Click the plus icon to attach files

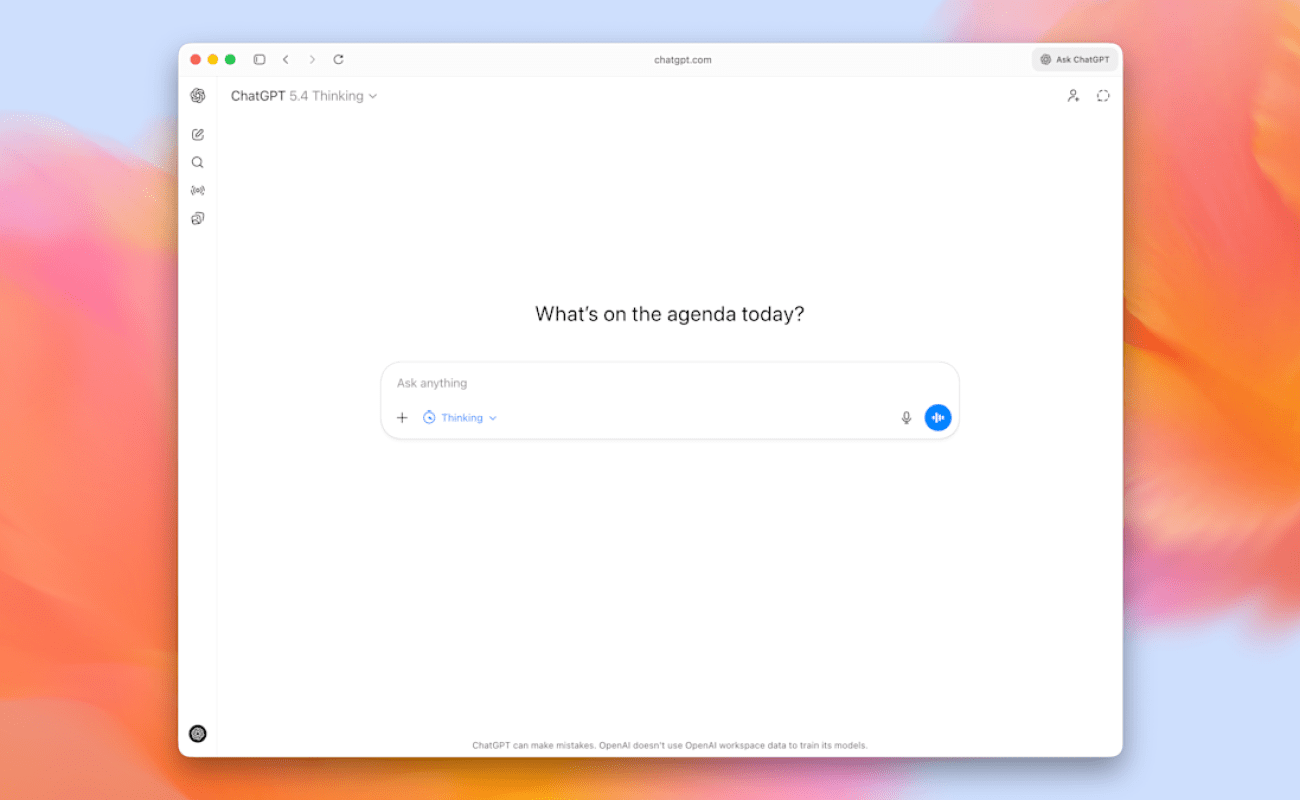point(402,418)
